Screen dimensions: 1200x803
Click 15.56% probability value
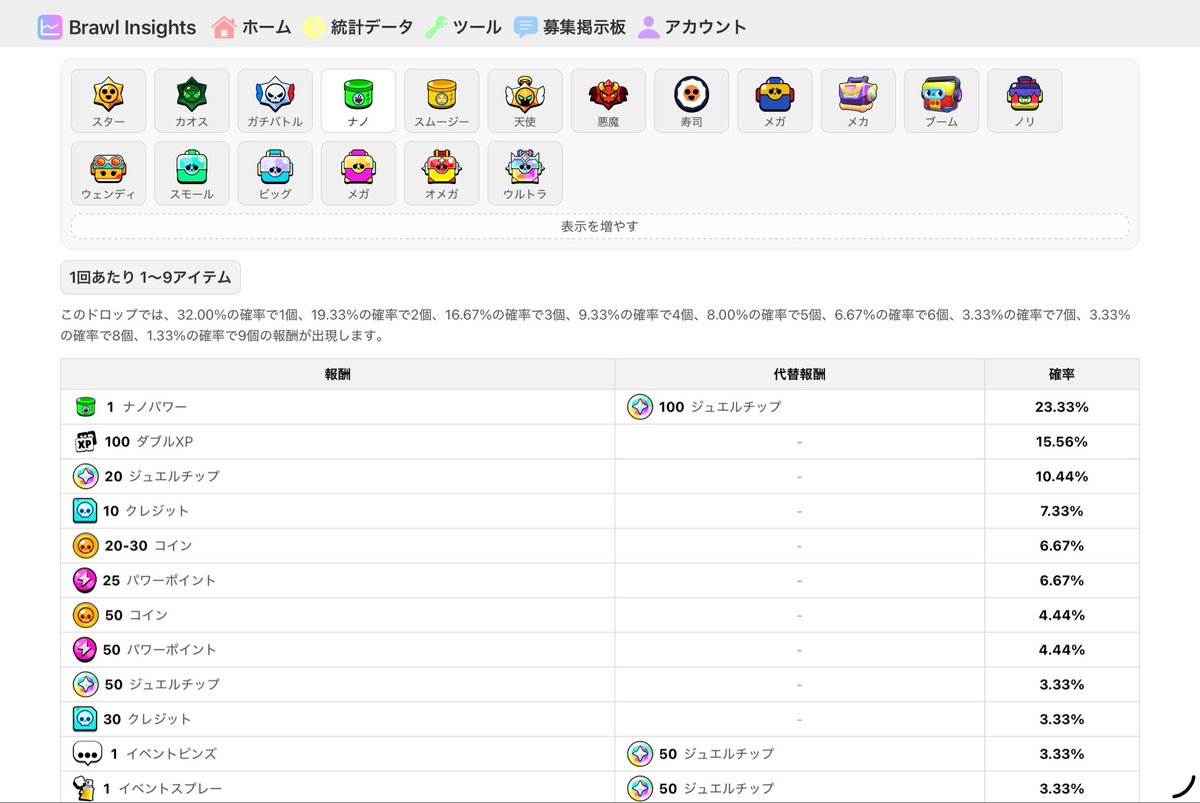click(x=1062, y=441)
